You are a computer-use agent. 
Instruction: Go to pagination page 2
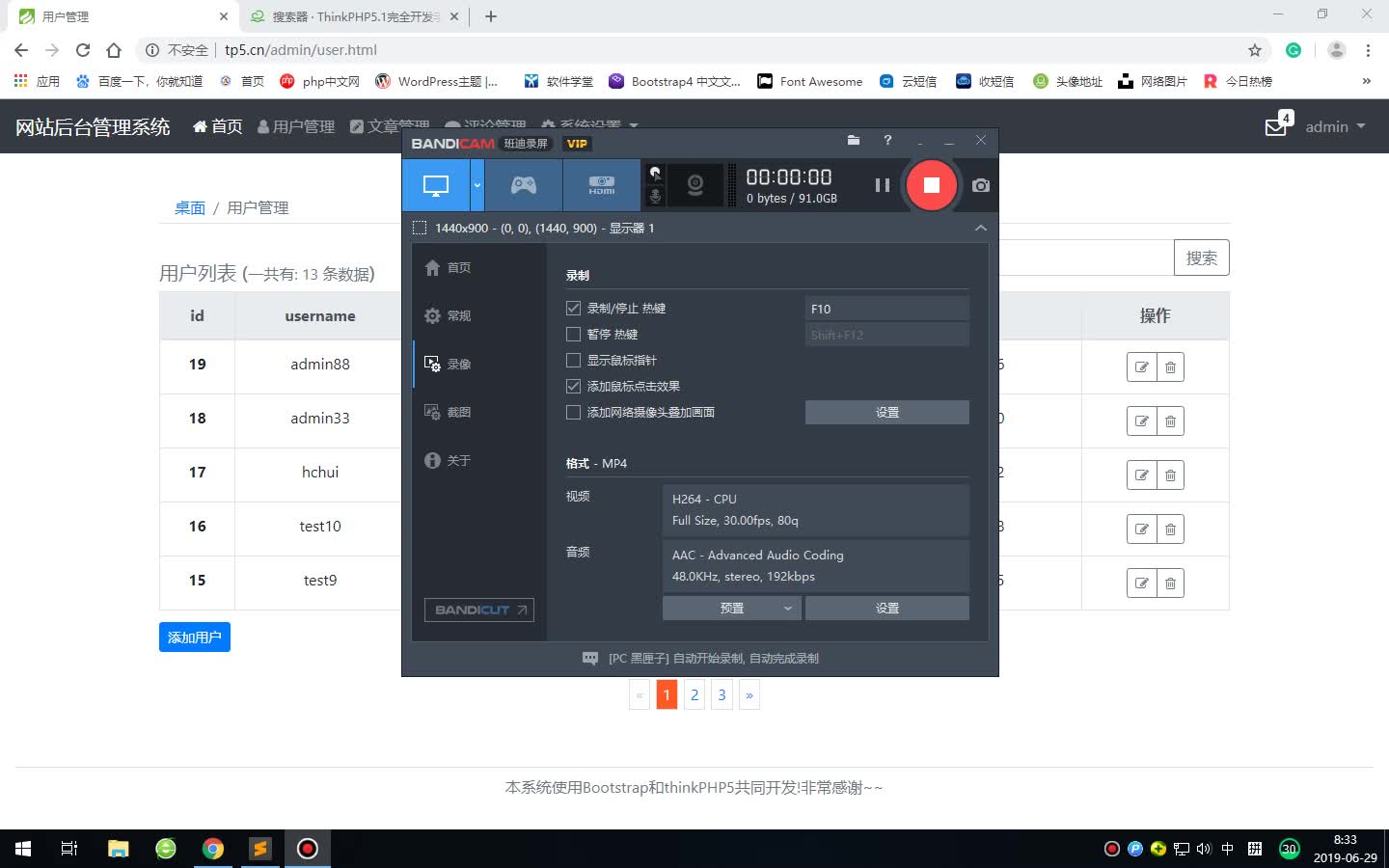694,694
